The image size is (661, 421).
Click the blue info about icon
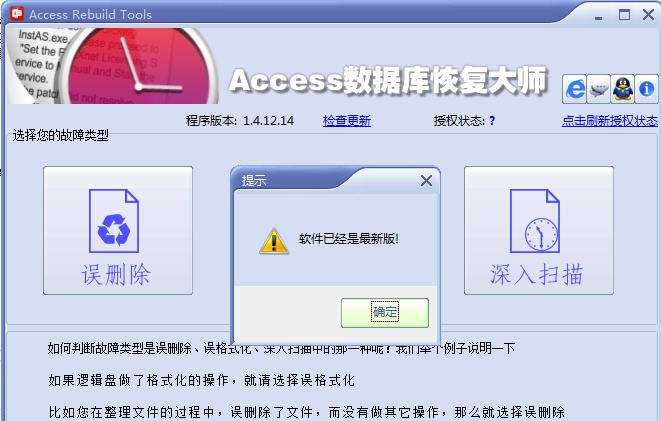pos(646,89)
